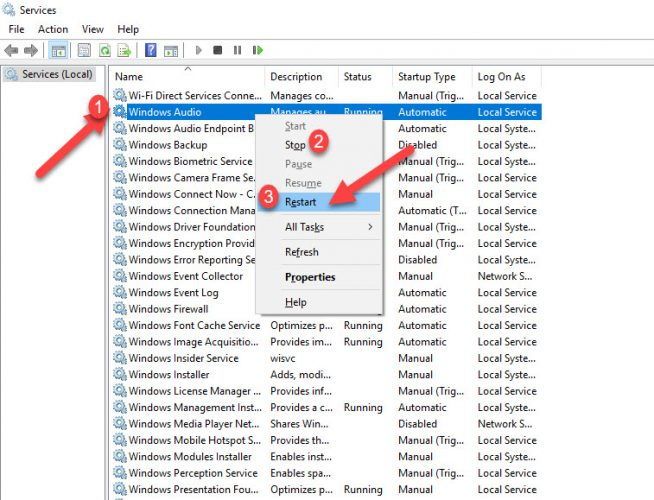
Task: Open the Help menu in menu bar
Action: pyautogui.click(x=128, y=29)
